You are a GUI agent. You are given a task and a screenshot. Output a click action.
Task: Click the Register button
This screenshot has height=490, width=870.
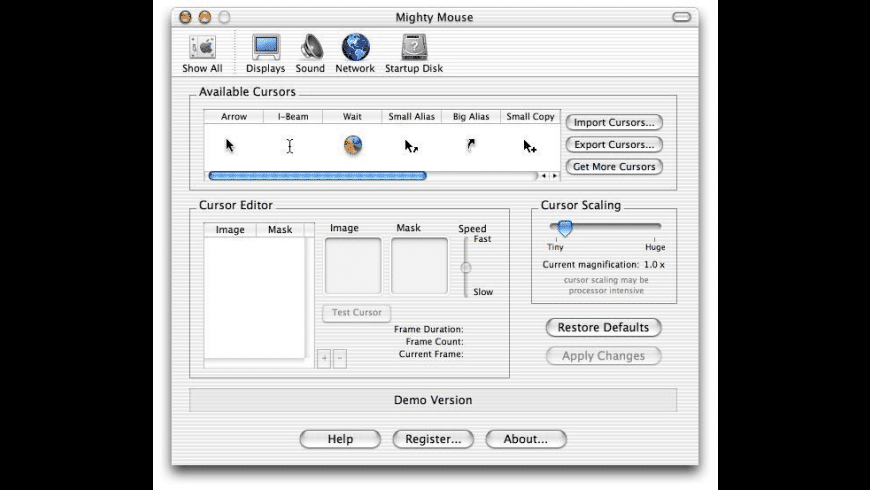(x=433, y=439)
